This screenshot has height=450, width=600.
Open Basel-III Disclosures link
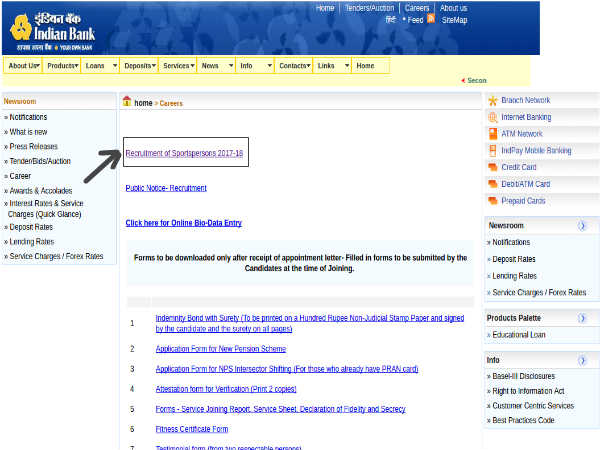pos(523,376)
